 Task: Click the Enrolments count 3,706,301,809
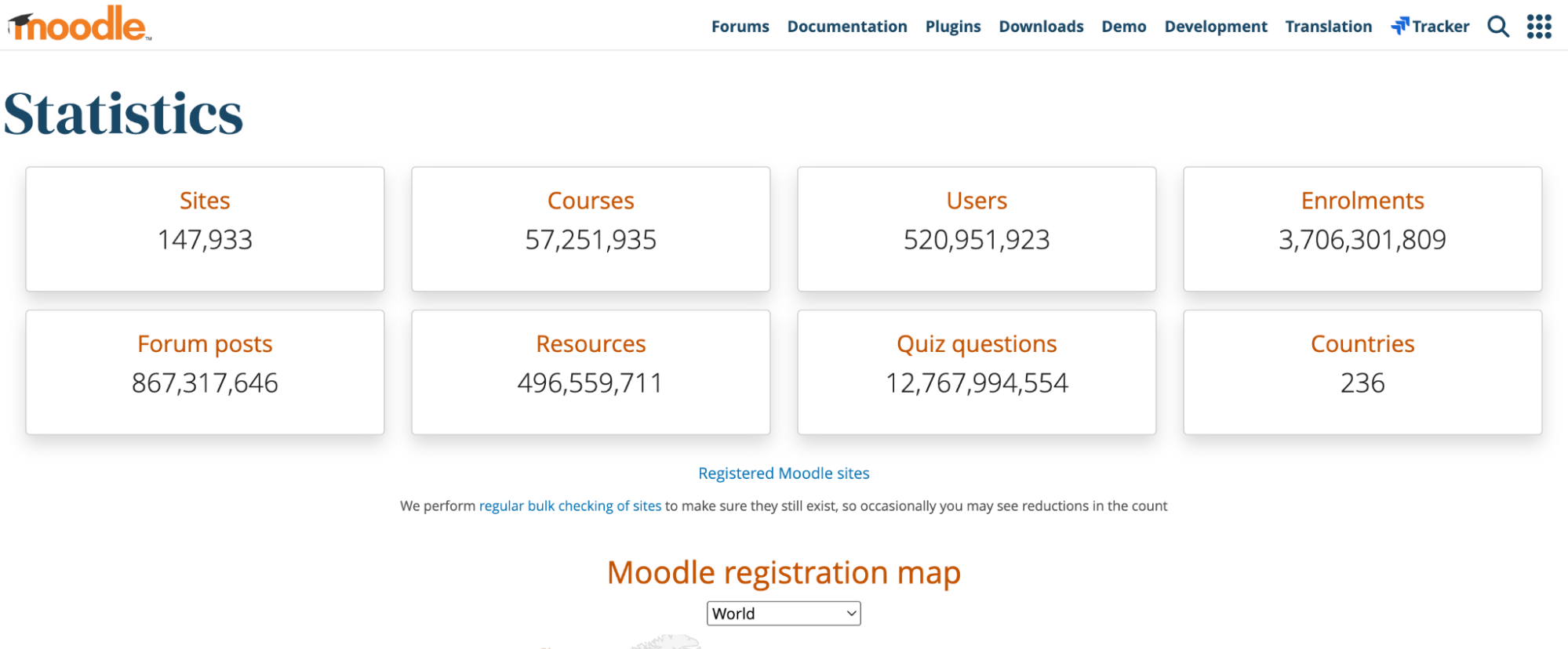tap(1362, 240)
